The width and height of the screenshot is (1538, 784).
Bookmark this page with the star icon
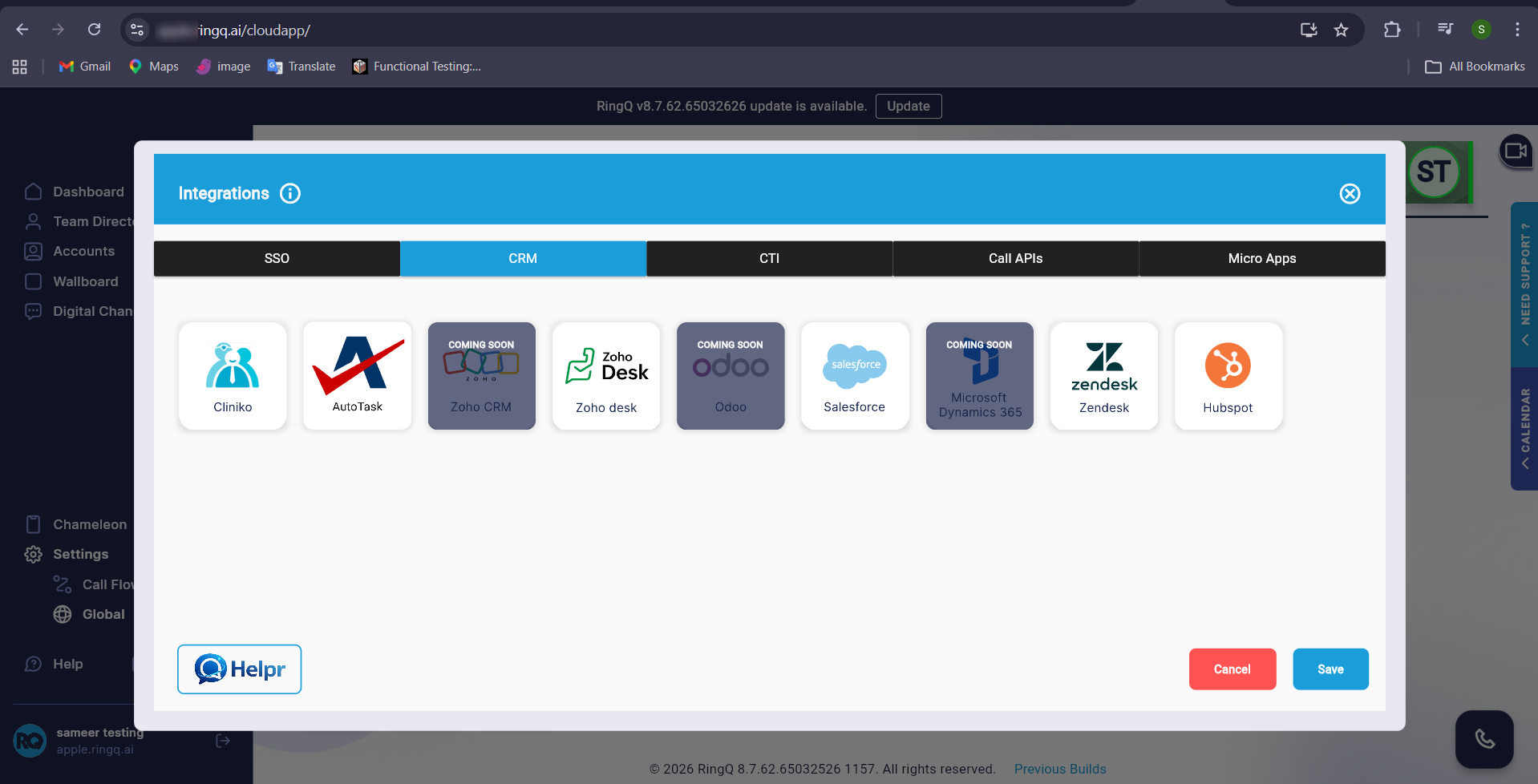tap(1341, 30)
